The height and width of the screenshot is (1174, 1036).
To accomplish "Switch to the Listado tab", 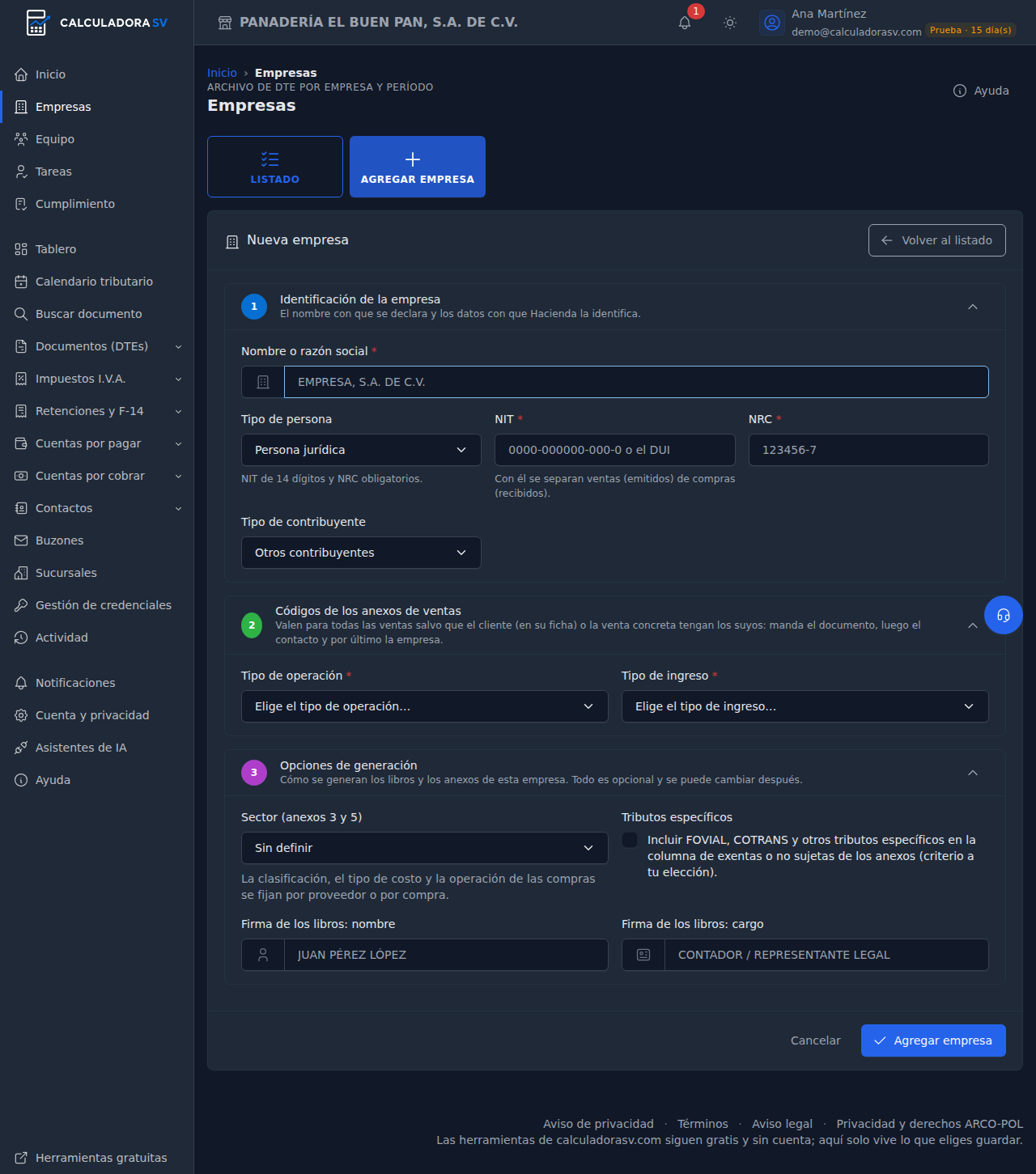I will pyautogui.click(x=275, y=167).
